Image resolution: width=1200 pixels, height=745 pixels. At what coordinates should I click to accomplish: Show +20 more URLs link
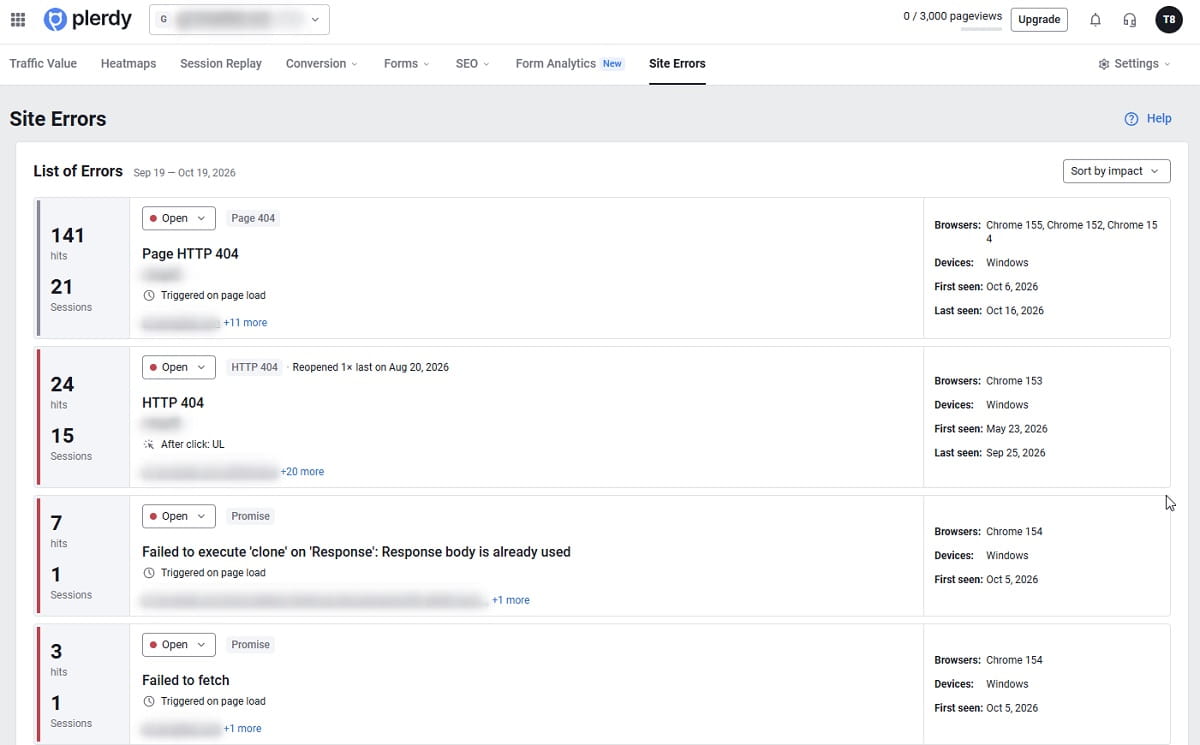coord(302,471)
